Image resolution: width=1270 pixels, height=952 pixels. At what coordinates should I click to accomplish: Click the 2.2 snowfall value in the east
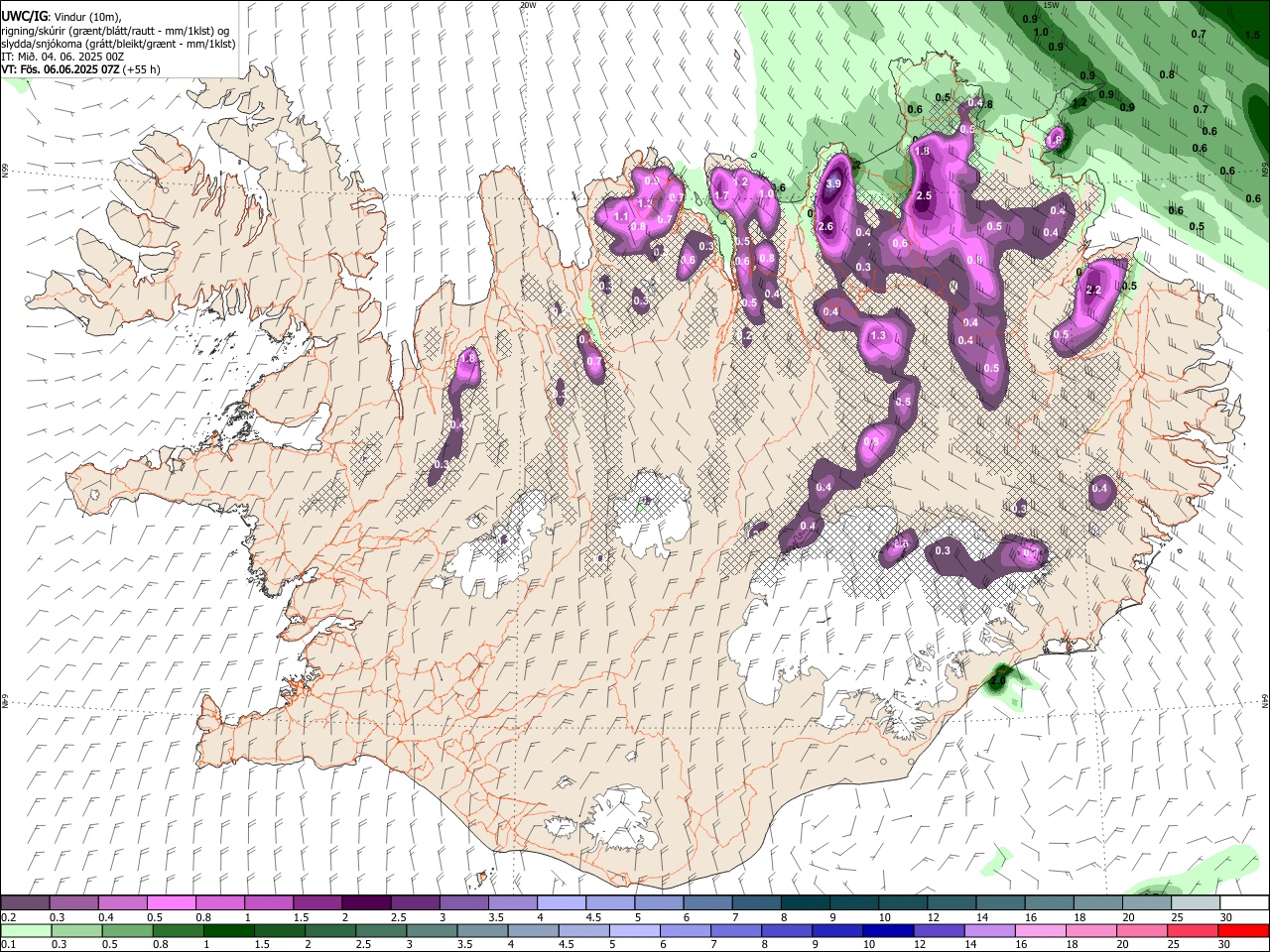tap(1094, 290)
